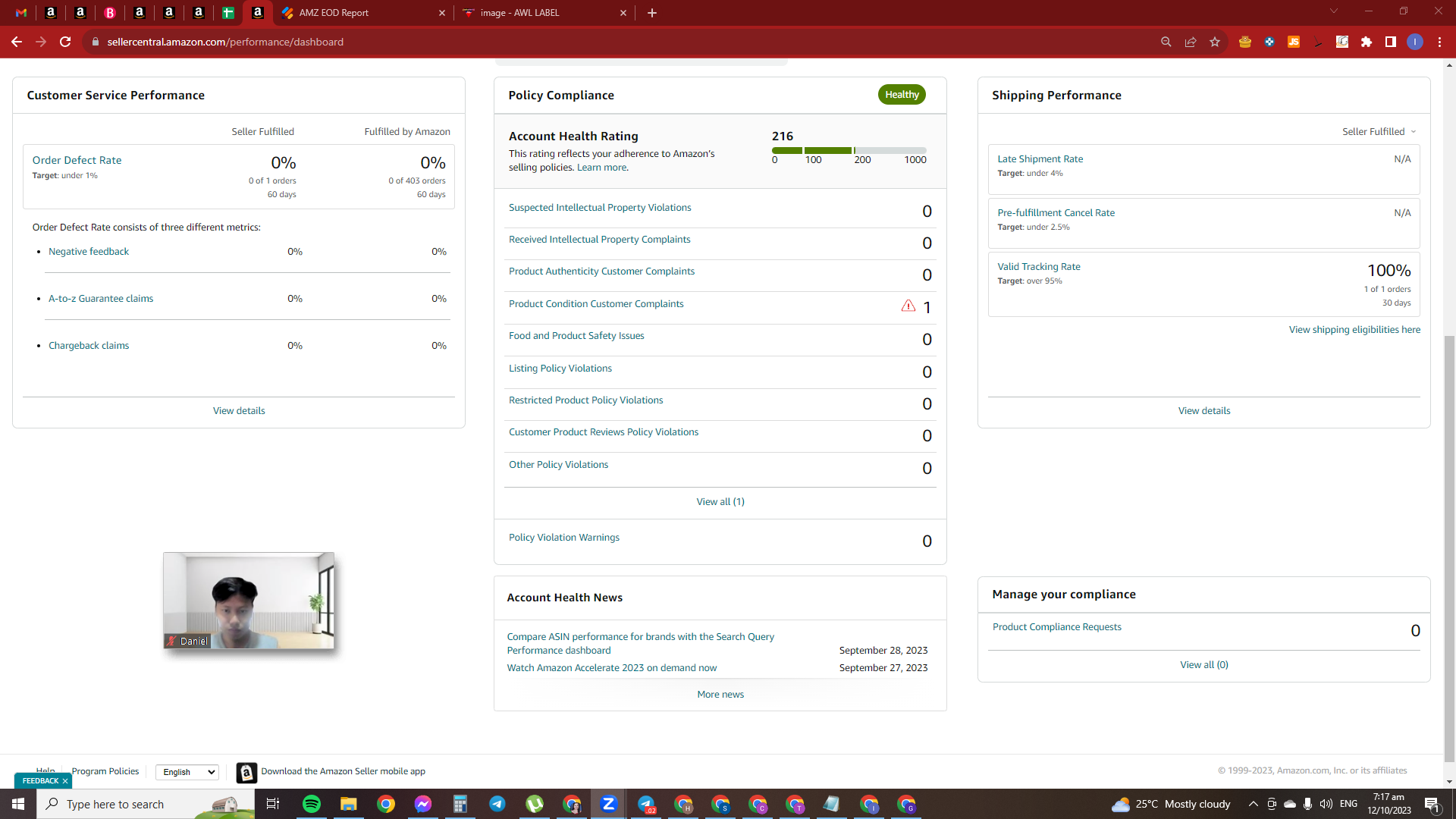1456x819 pixels.
Task: Click Daniel's video thumbnail
Action: [x=249, y=601]
